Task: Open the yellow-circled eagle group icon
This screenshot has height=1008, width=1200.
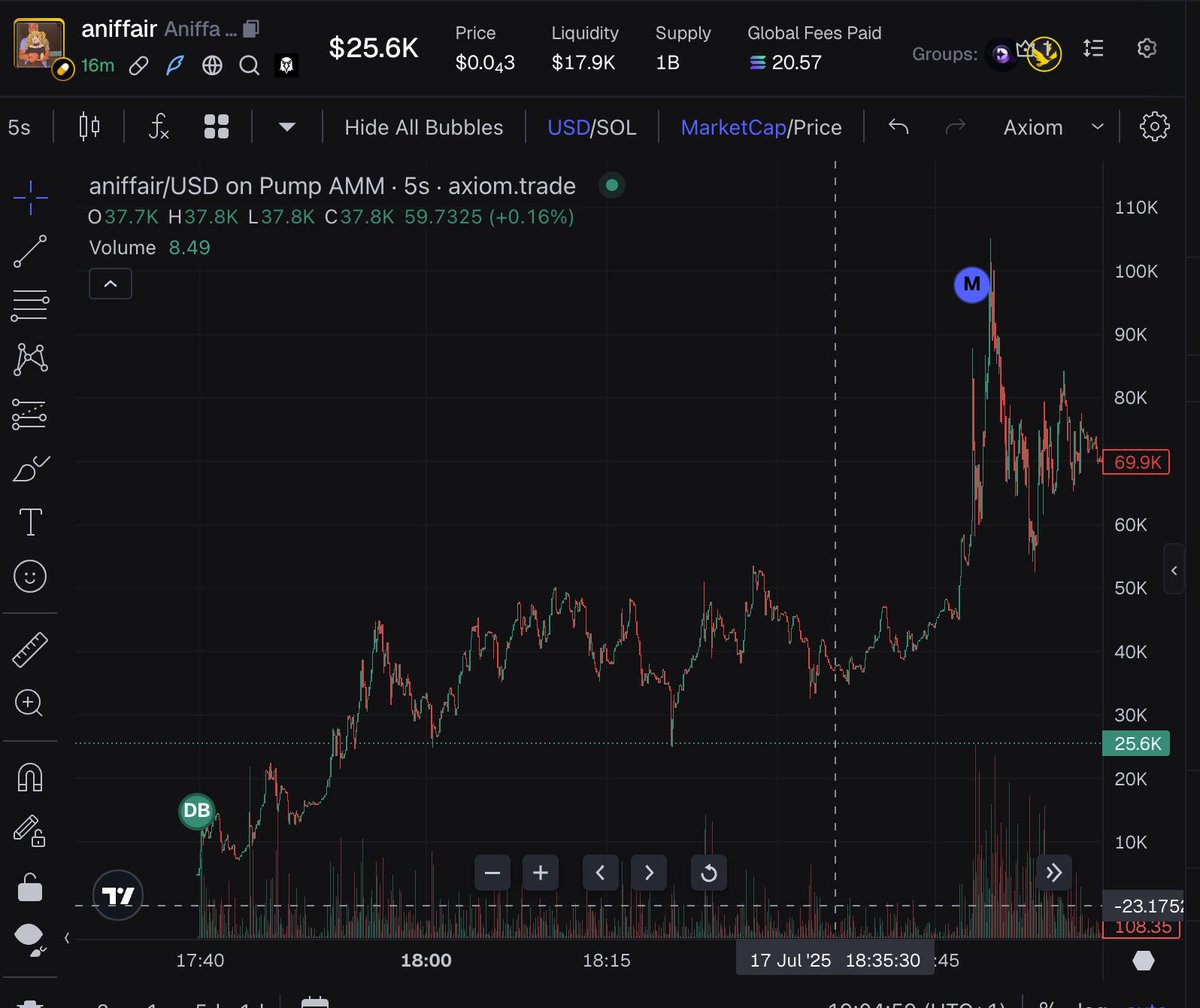Action: 1045,53
